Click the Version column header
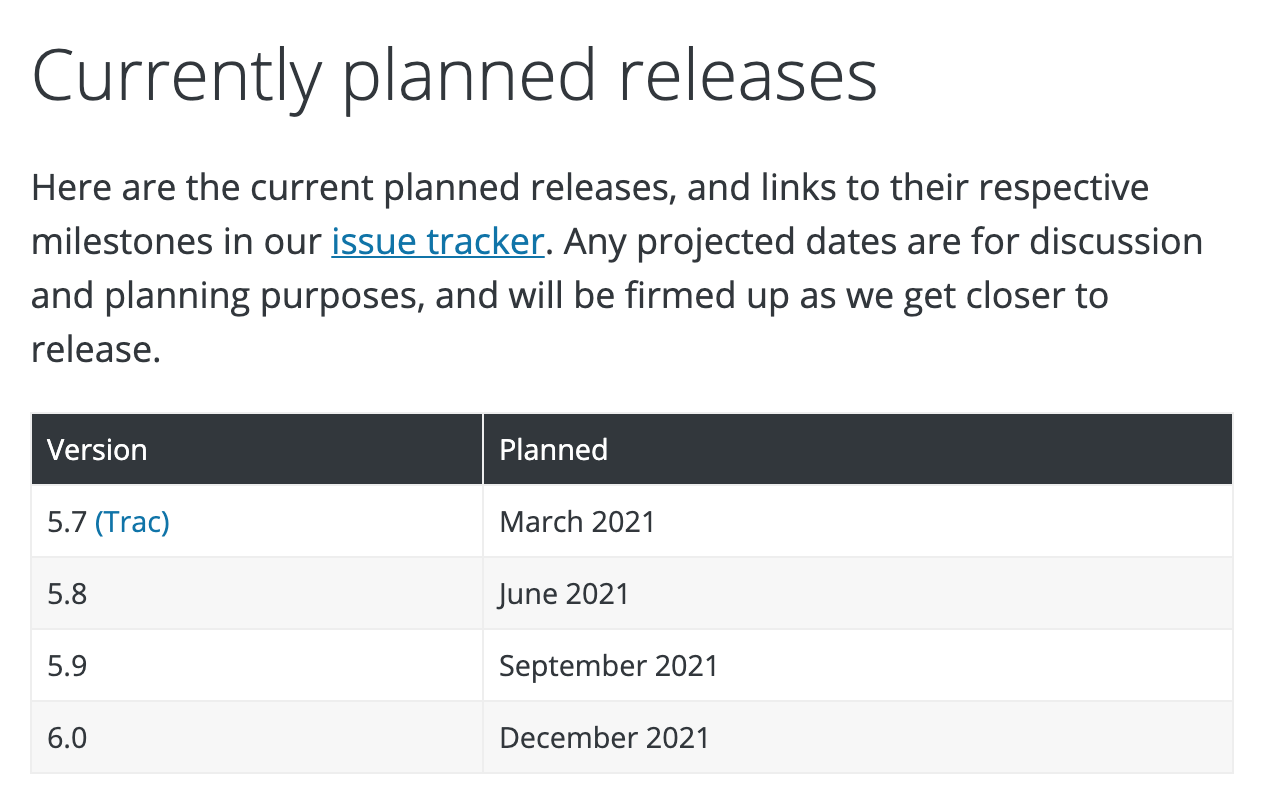1280x812 pixels. coord(257,449)
